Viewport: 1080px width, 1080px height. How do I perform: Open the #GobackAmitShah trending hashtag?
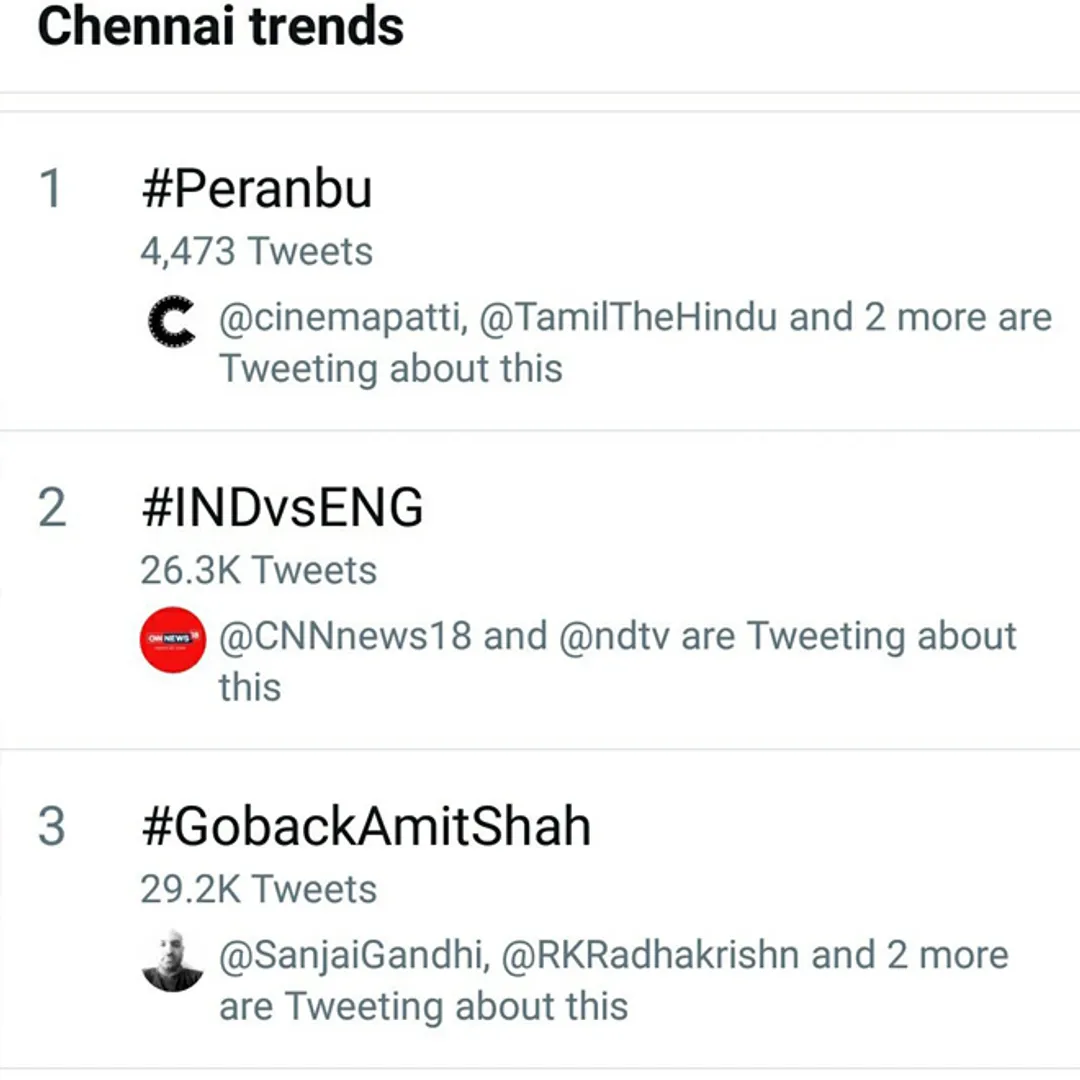[x=366, y=826]
